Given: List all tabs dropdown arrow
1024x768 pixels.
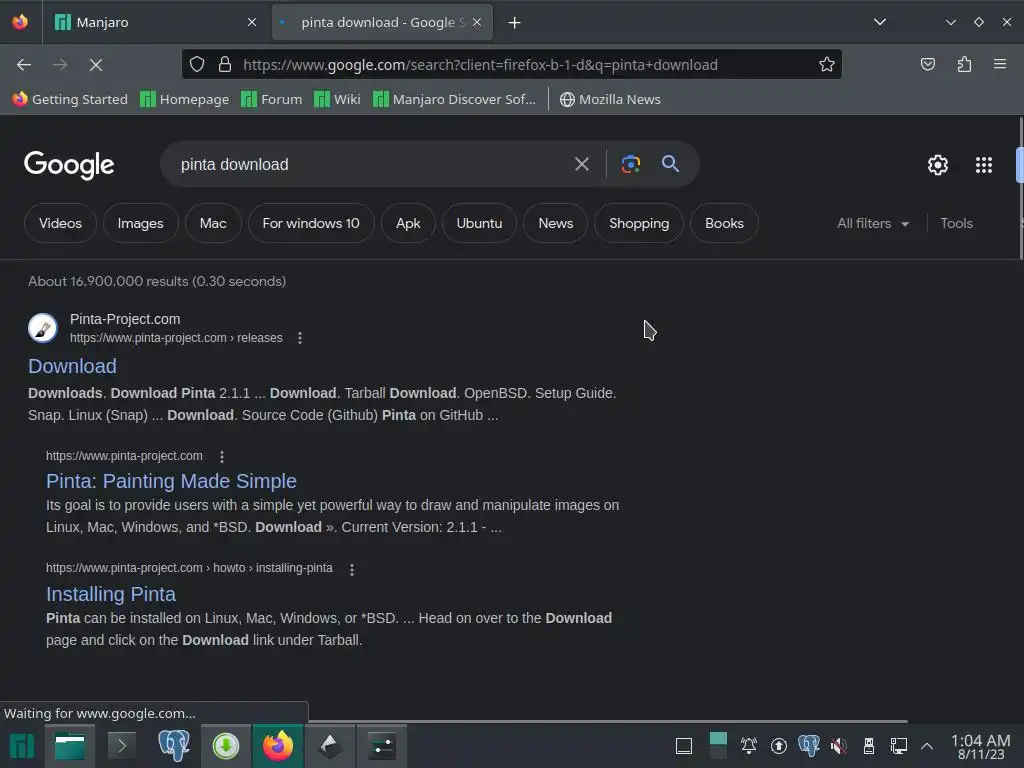Looking at the screenshot, I should [880, 22].
